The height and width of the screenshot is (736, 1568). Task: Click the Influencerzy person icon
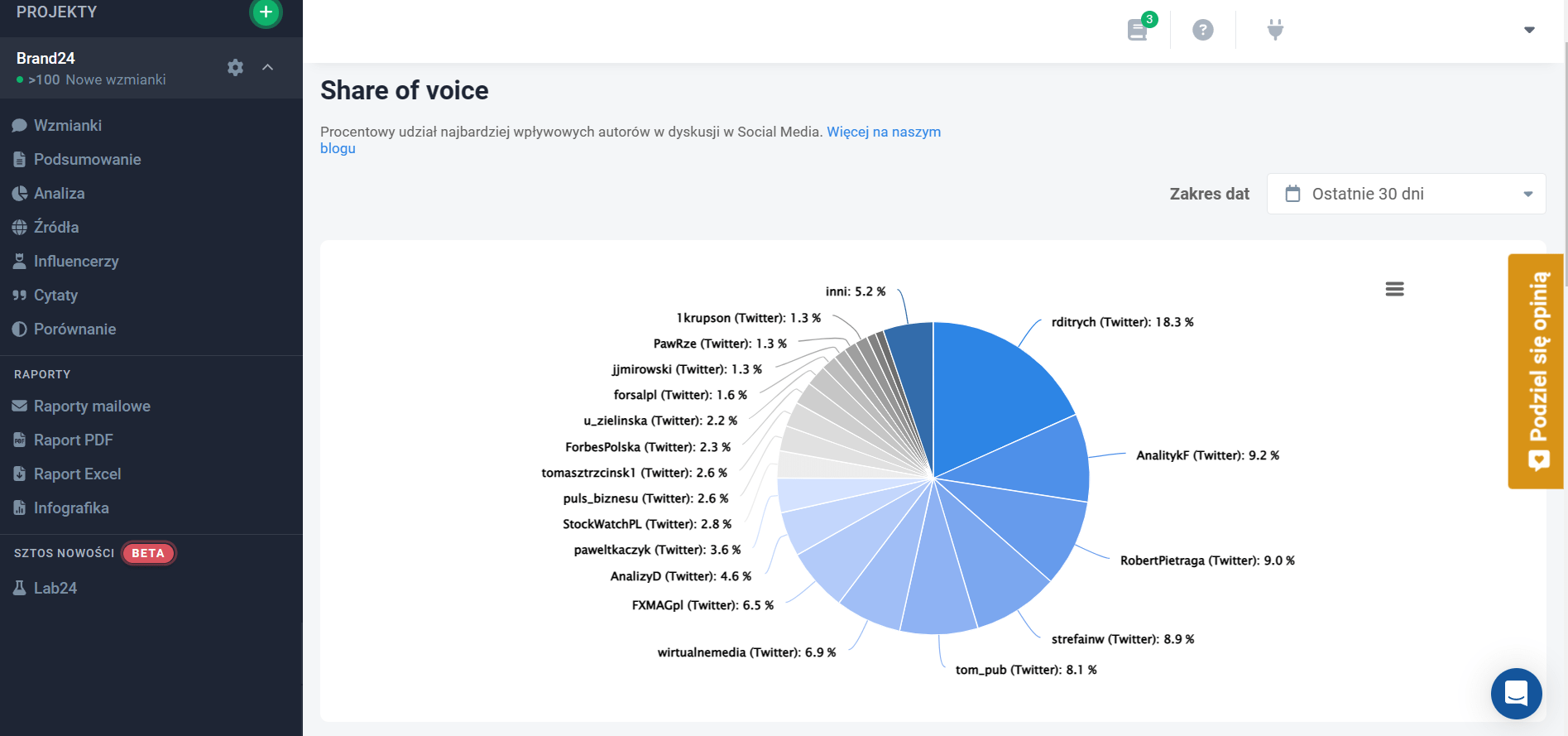(20, 261)
